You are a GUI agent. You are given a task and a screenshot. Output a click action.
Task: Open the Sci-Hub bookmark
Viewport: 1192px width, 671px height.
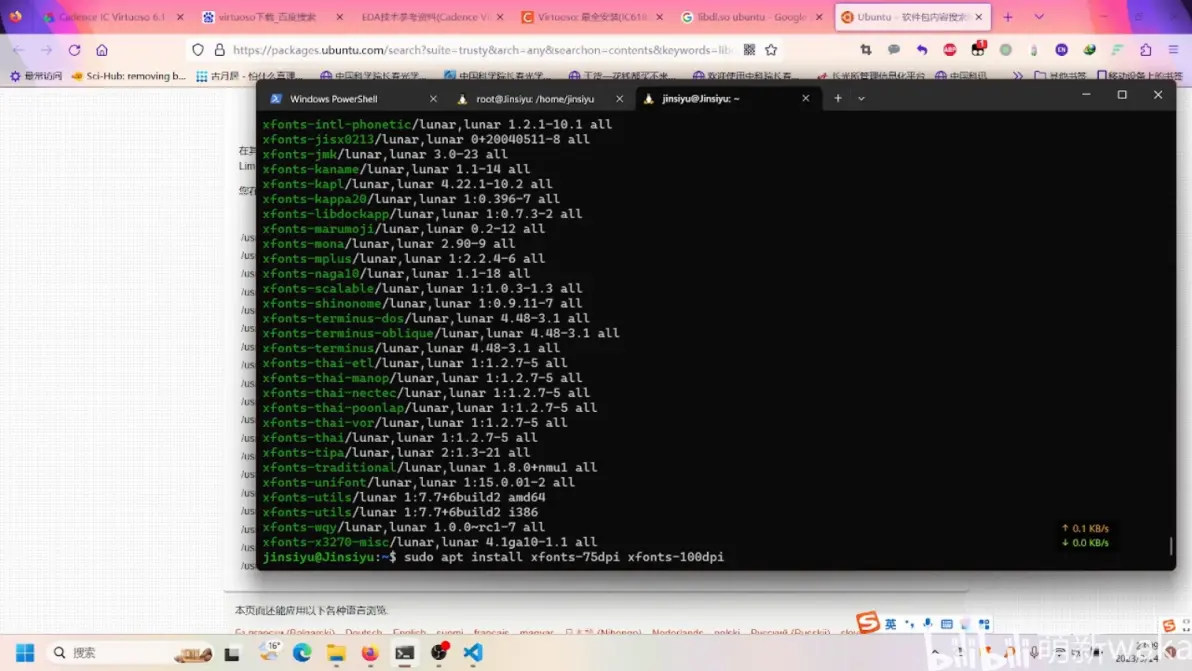(128, 76)
